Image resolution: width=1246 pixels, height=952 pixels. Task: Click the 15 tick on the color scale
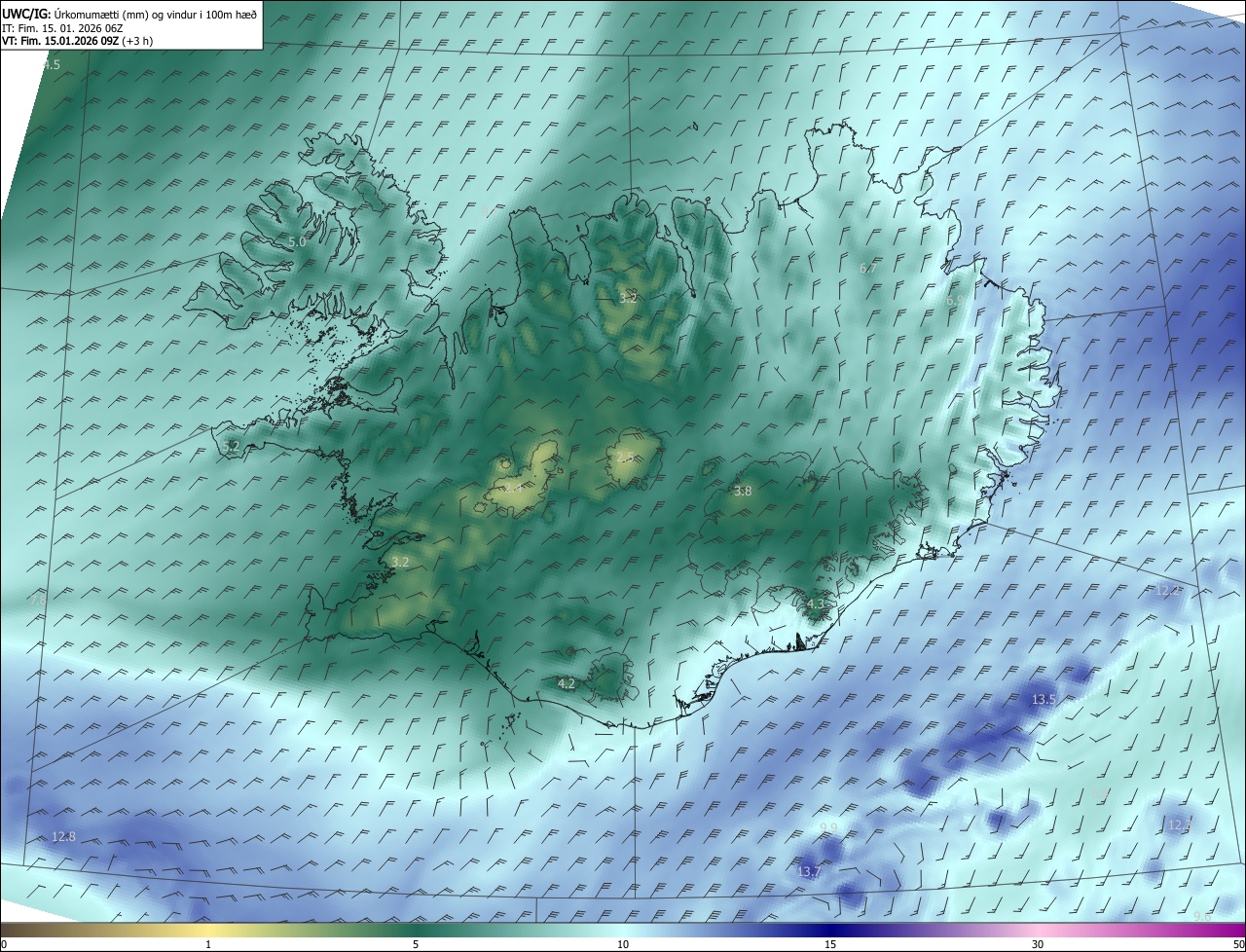(x=830, y=944)
